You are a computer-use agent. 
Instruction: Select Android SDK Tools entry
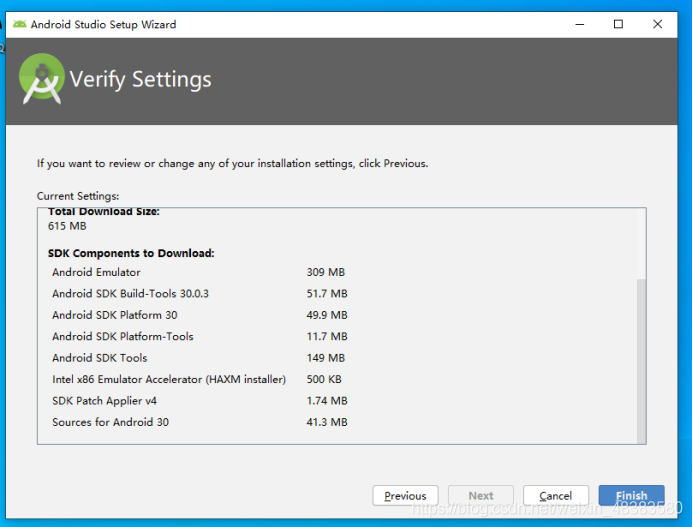click(99, 358)
